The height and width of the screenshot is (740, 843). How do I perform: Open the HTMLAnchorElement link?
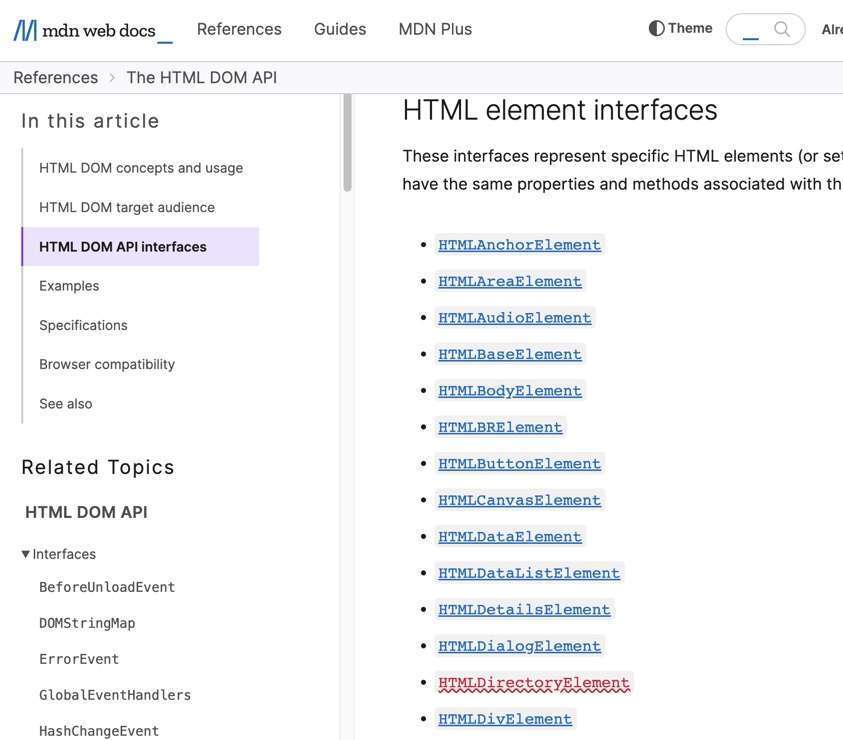[x=519, y=245]
